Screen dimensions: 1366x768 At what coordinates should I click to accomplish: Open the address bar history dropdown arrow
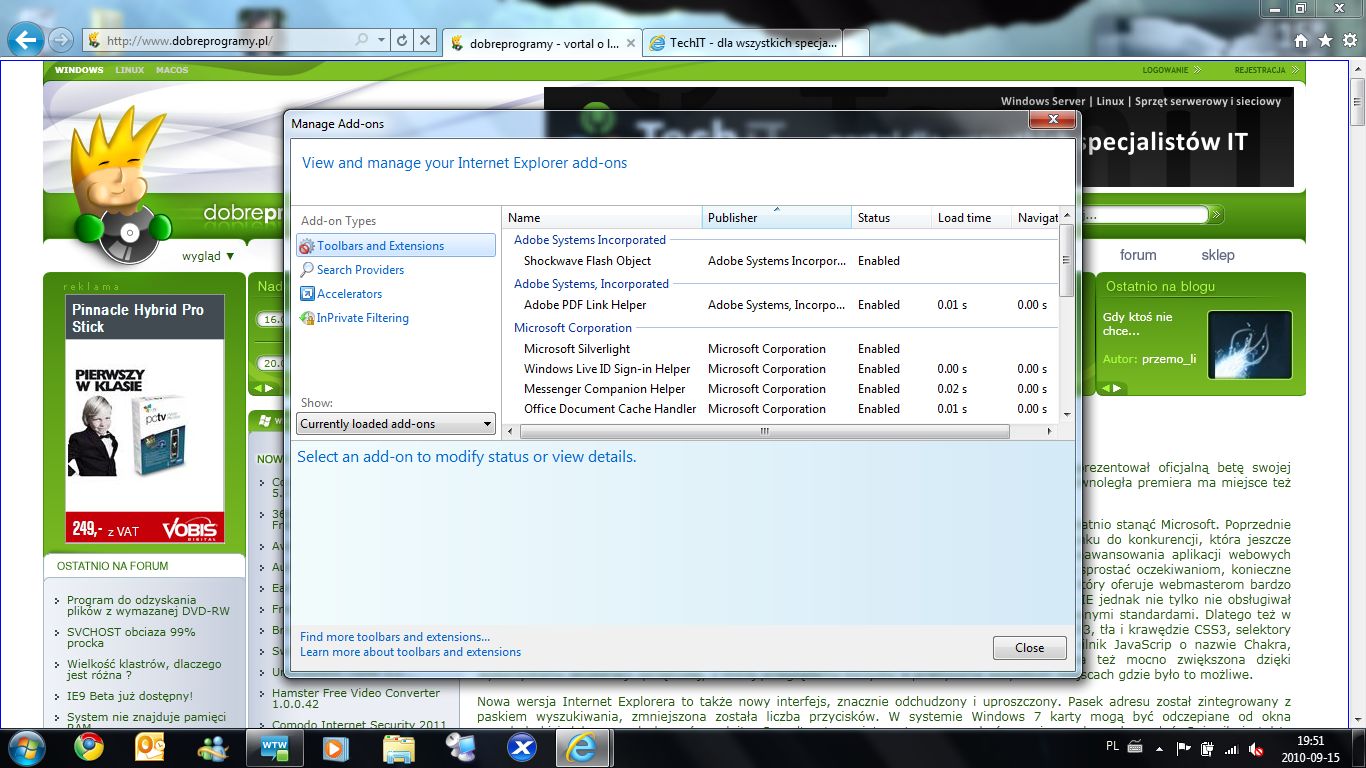pyautogui.click(x=381, y=41)
